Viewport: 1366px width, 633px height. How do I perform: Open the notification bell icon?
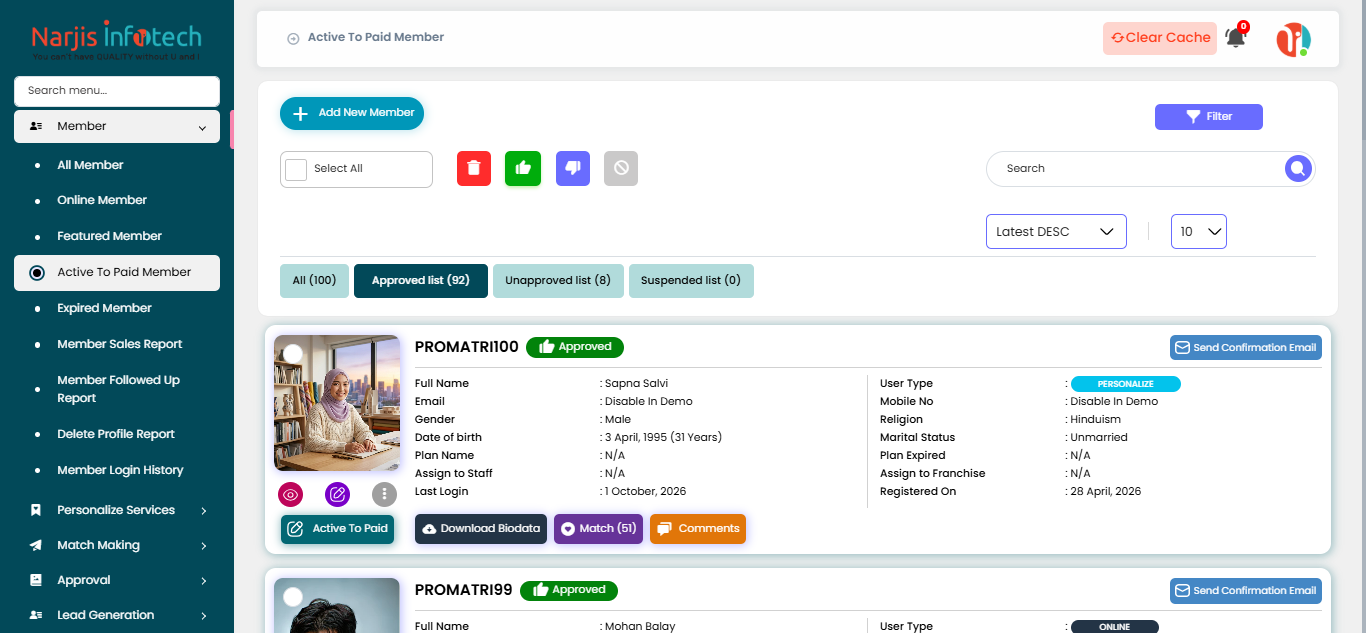coord(1236,38)
